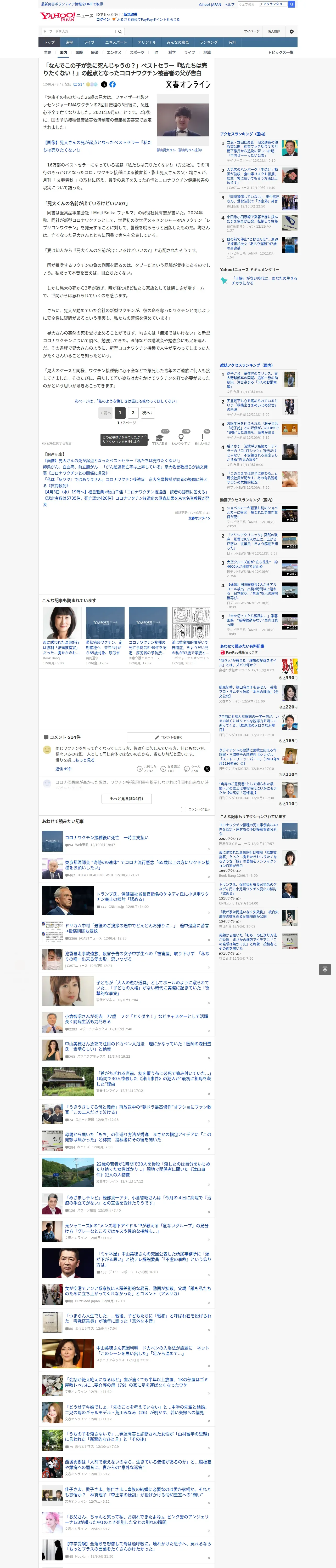Screen dimensions: 336x1568
Task: Open マイページ link
Action: coord(251,32)
